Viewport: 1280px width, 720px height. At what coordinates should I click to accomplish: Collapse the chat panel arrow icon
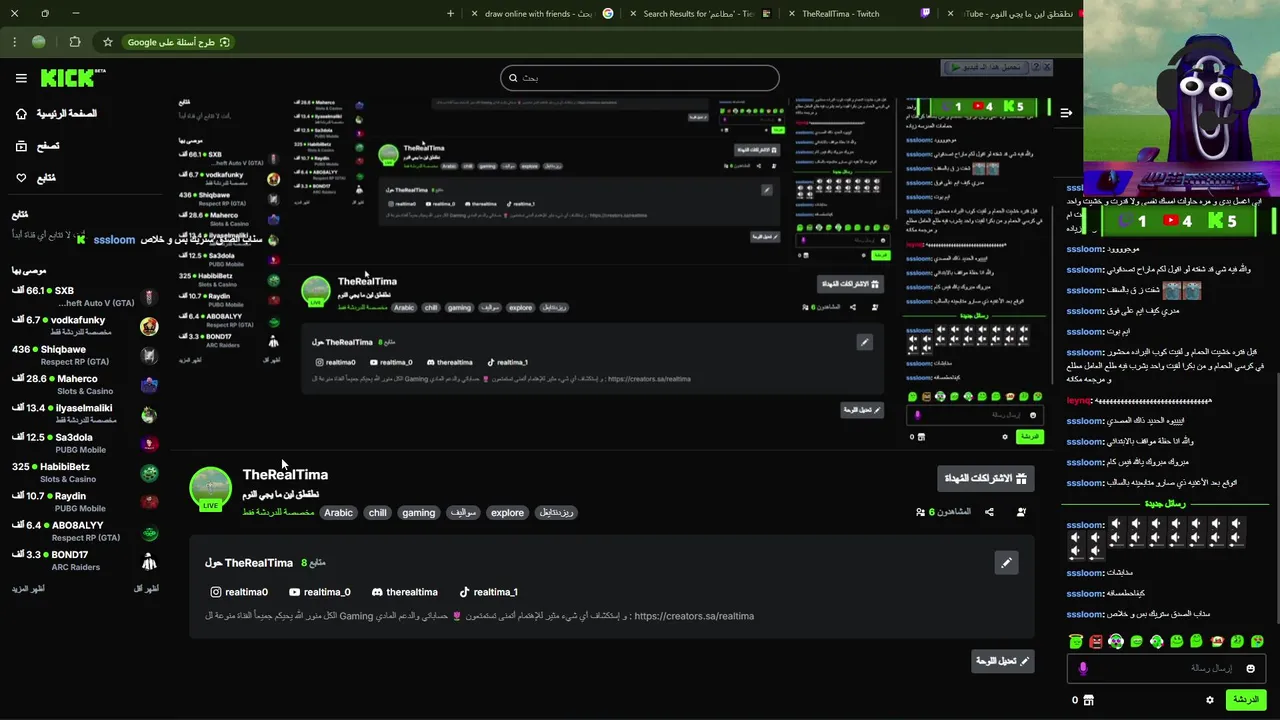tap(1066, 113)
